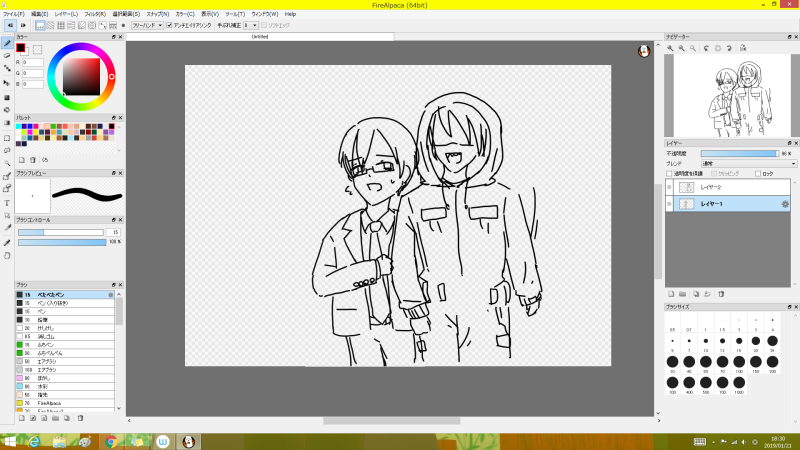800x450 pixels.
Task: Float the カラー panel using its dock button
Action: (114, 37)
